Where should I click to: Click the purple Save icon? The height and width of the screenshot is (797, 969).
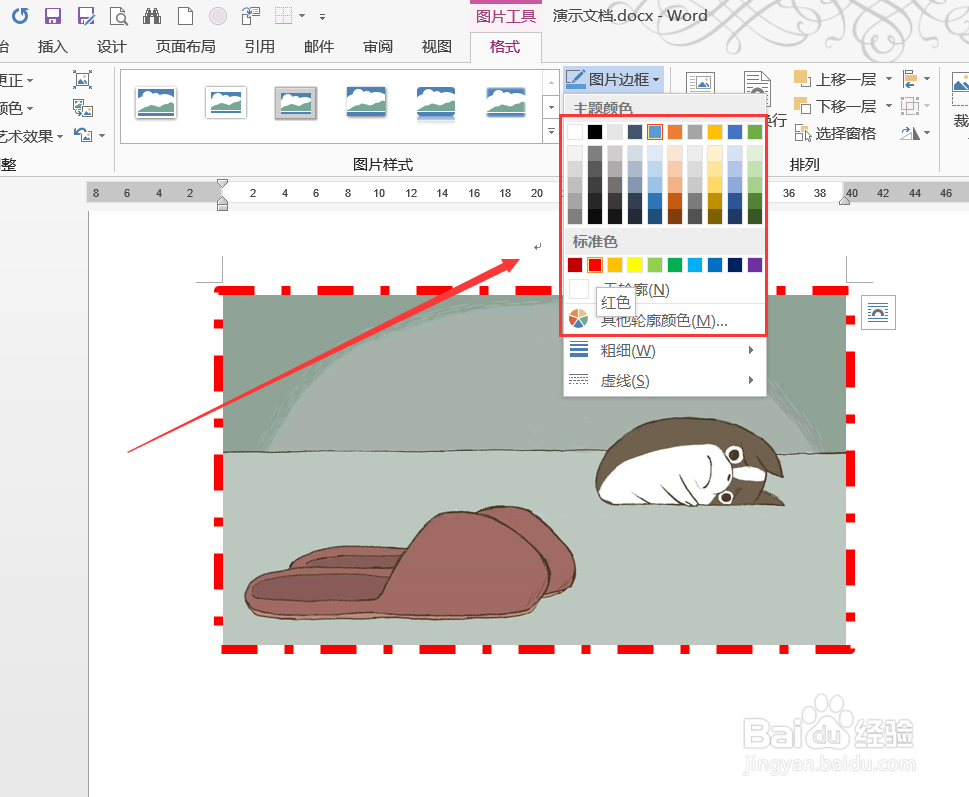(x=53, y=15)
